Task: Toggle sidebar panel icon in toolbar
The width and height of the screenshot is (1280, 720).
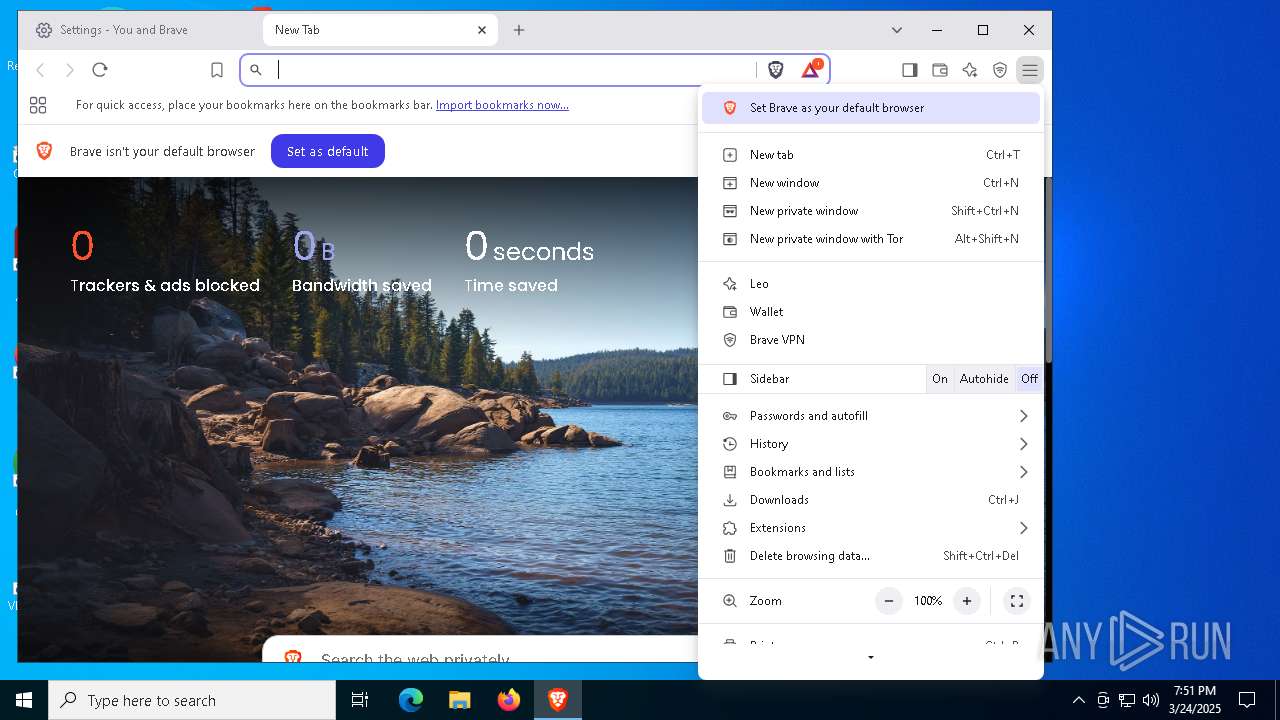Action: [x=909, y=70]
